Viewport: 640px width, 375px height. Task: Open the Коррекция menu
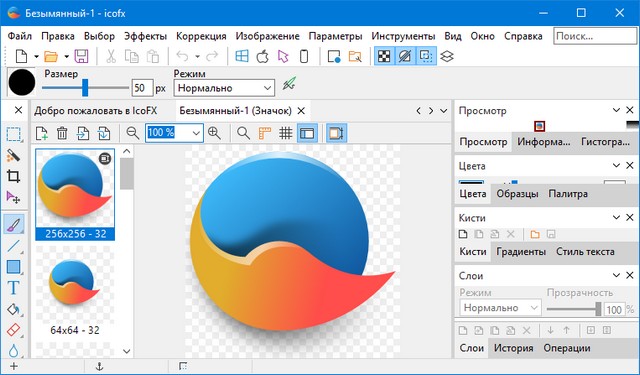[x=201, y=36]
